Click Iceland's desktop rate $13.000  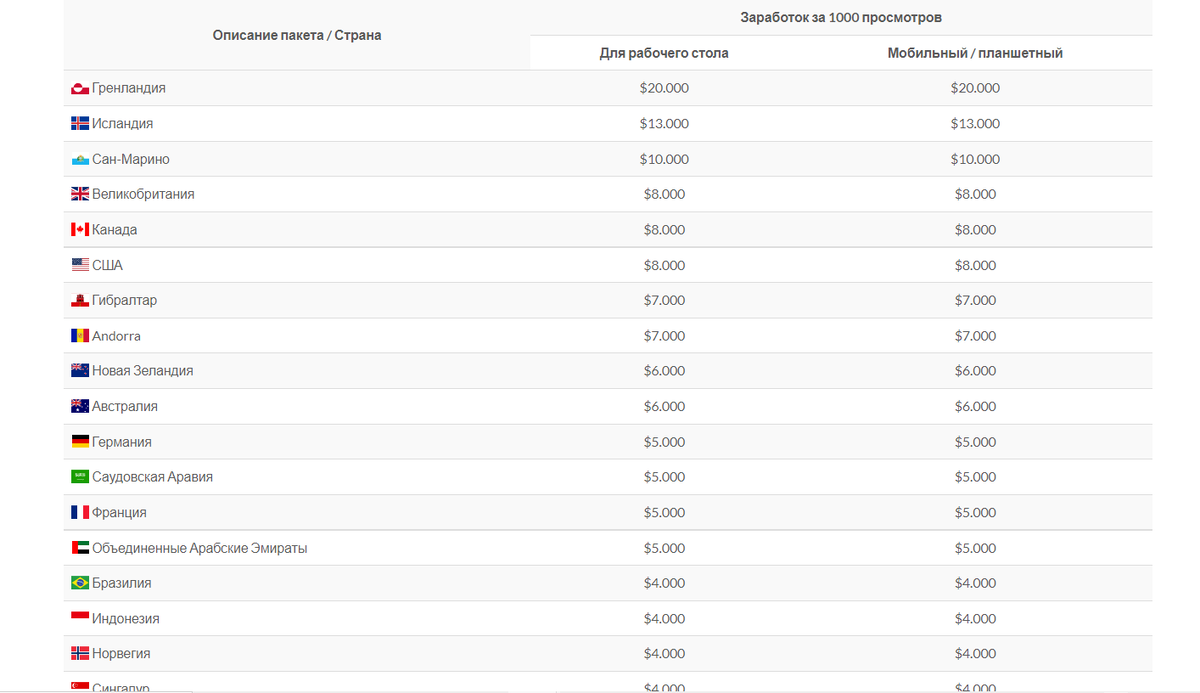coord(664,124)
